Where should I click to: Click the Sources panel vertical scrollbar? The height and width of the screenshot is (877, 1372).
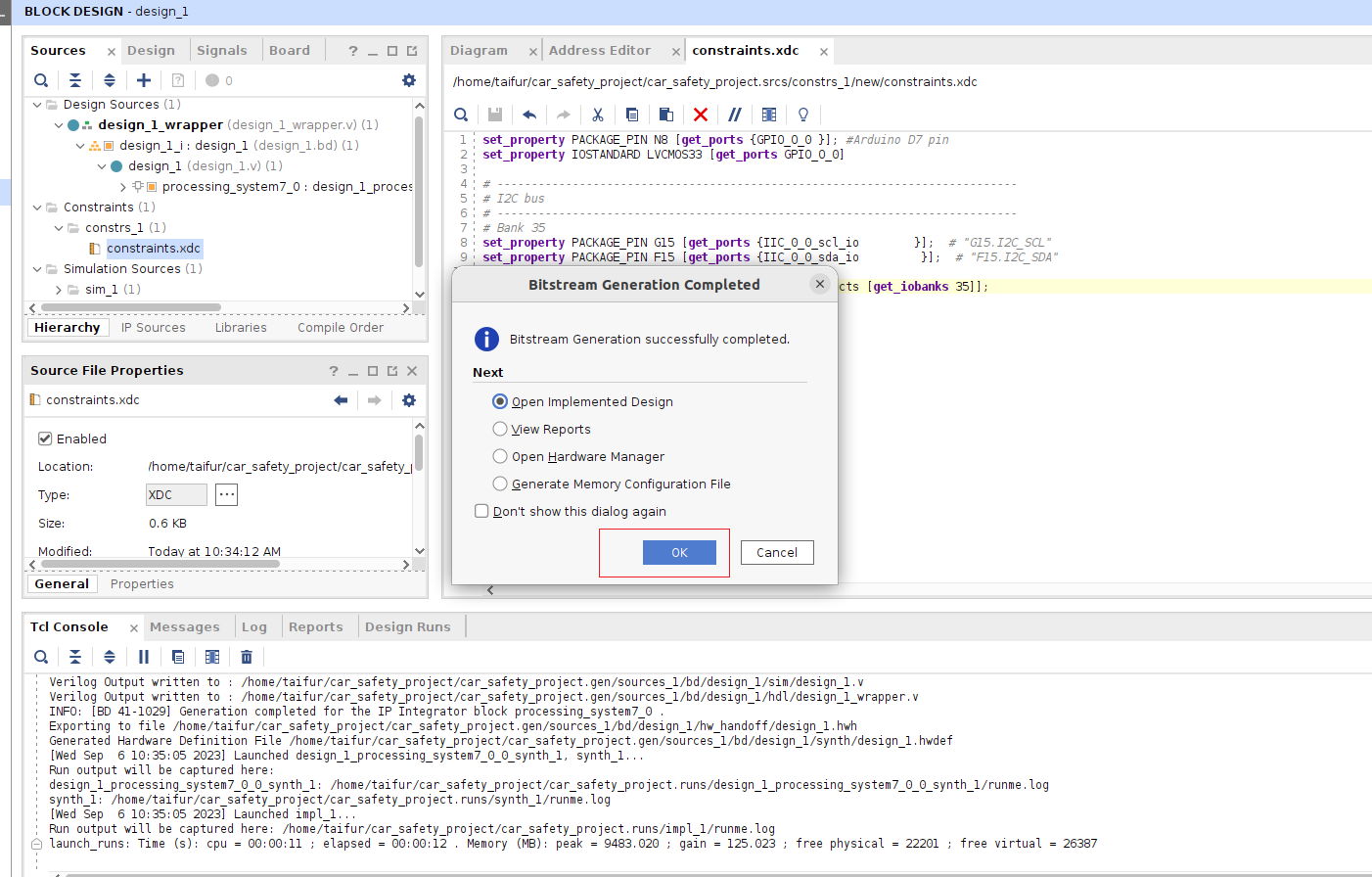click(419, 191)
